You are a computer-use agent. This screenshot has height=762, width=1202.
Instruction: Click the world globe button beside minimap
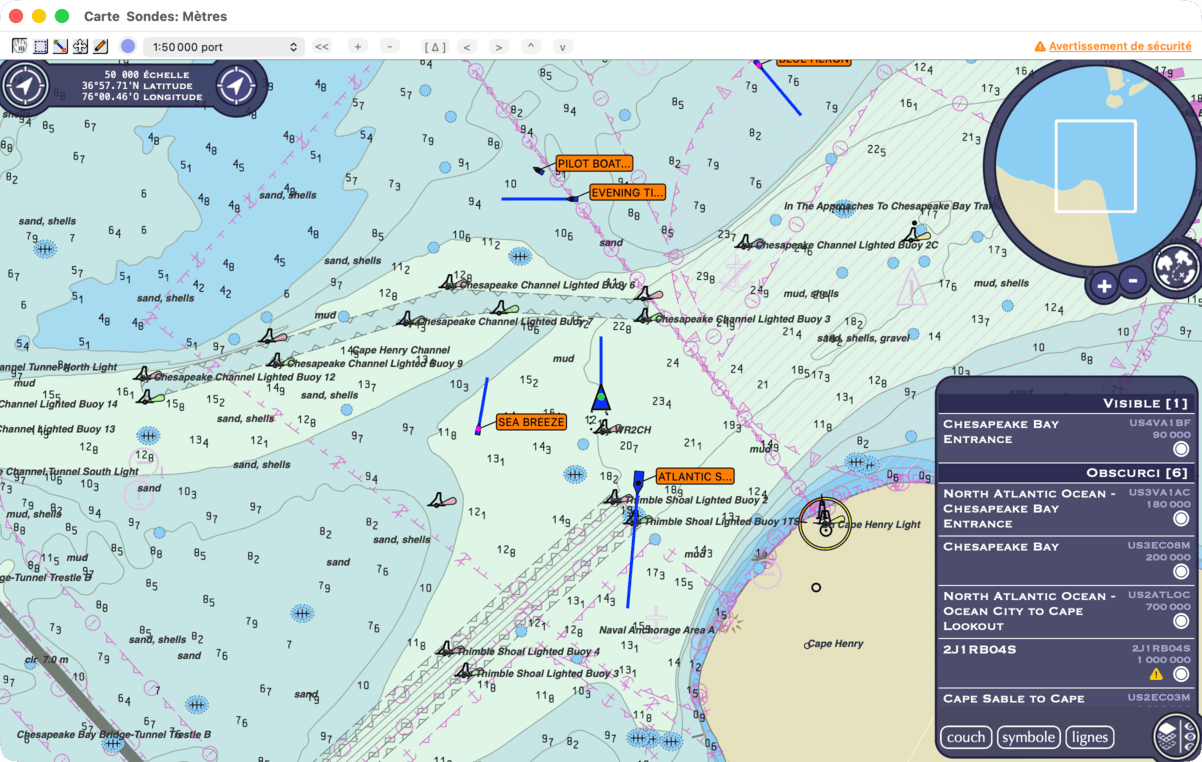click(1176, 267)
